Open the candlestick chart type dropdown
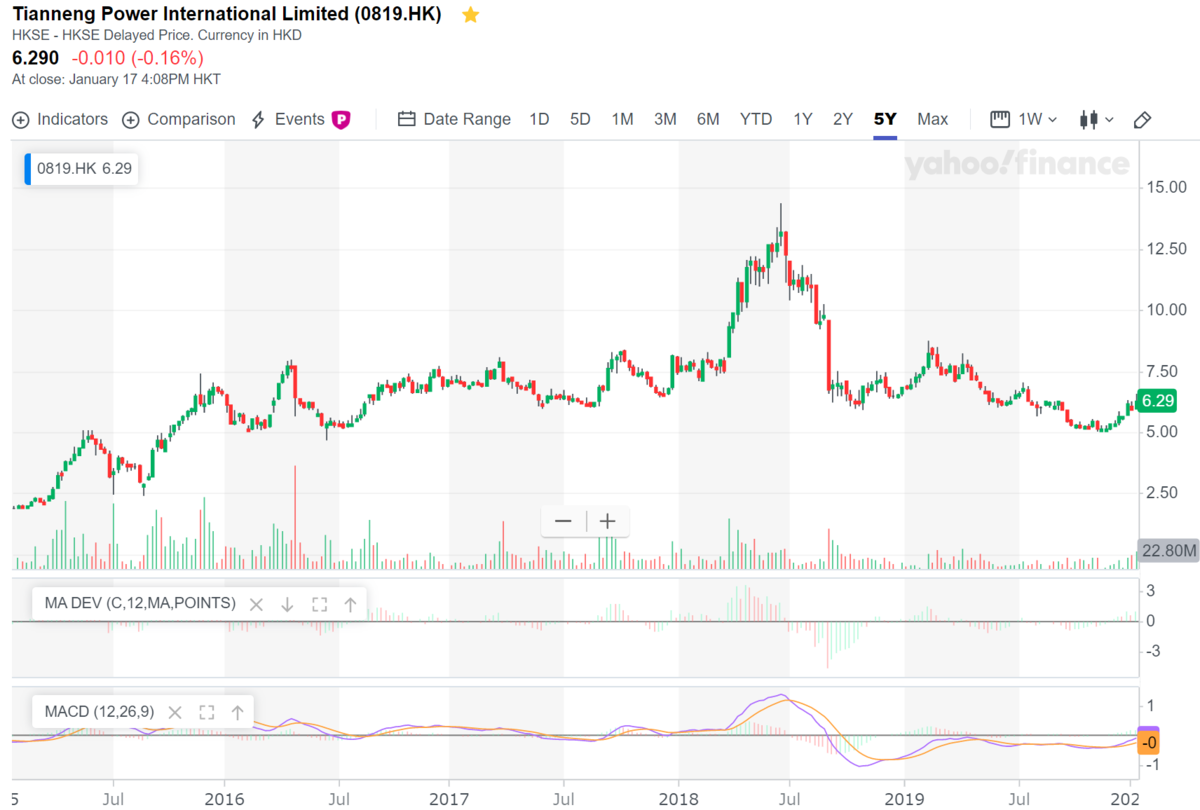 tap(1097, 119)
